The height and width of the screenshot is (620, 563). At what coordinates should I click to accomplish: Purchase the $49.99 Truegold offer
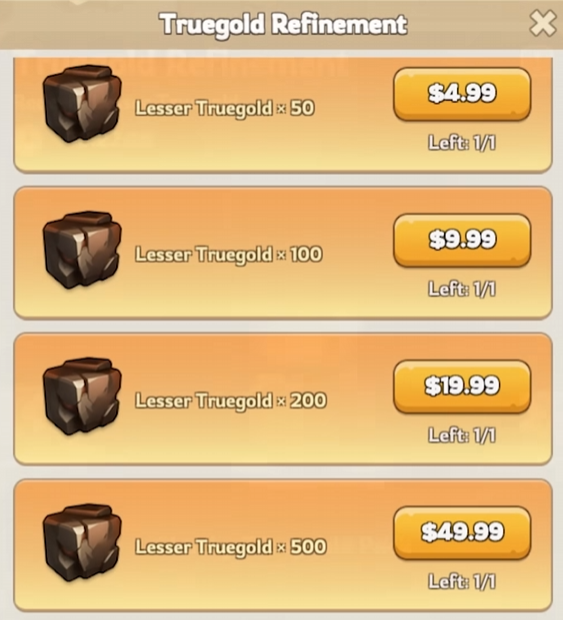(462, 533)
